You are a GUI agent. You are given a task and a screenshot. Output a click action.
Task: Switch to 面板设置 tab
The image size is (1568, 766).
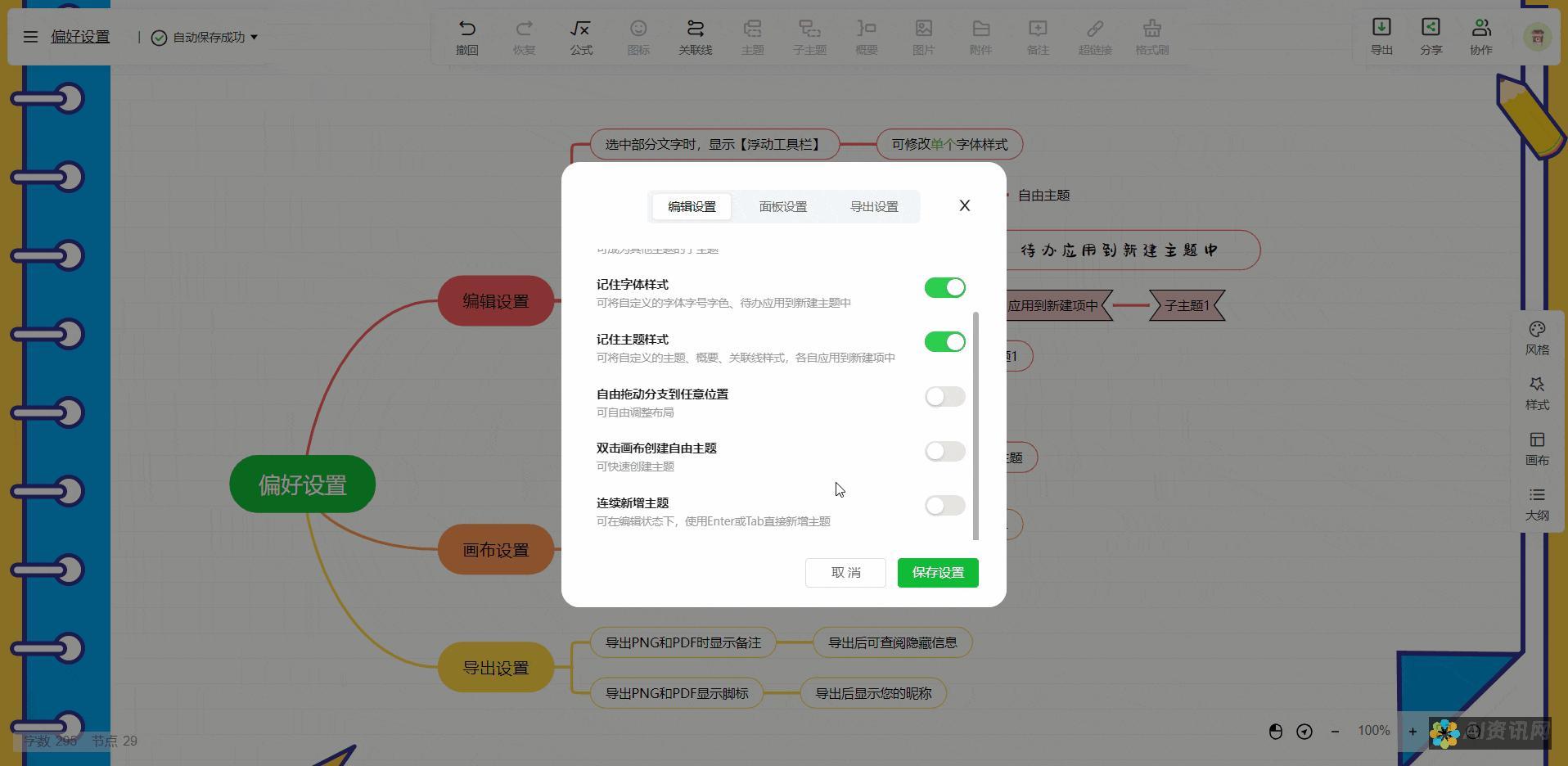coord(783,206)
